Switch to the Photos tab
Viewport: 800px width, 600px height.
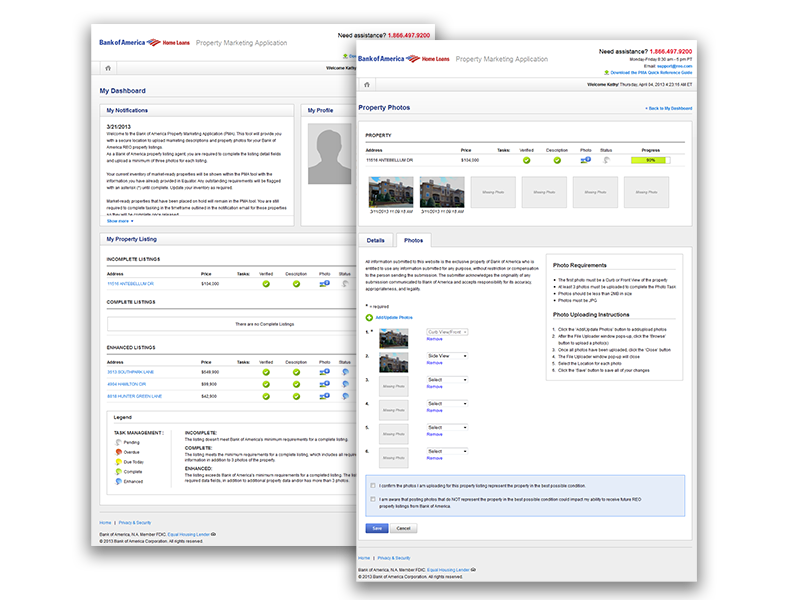[415, 240]
